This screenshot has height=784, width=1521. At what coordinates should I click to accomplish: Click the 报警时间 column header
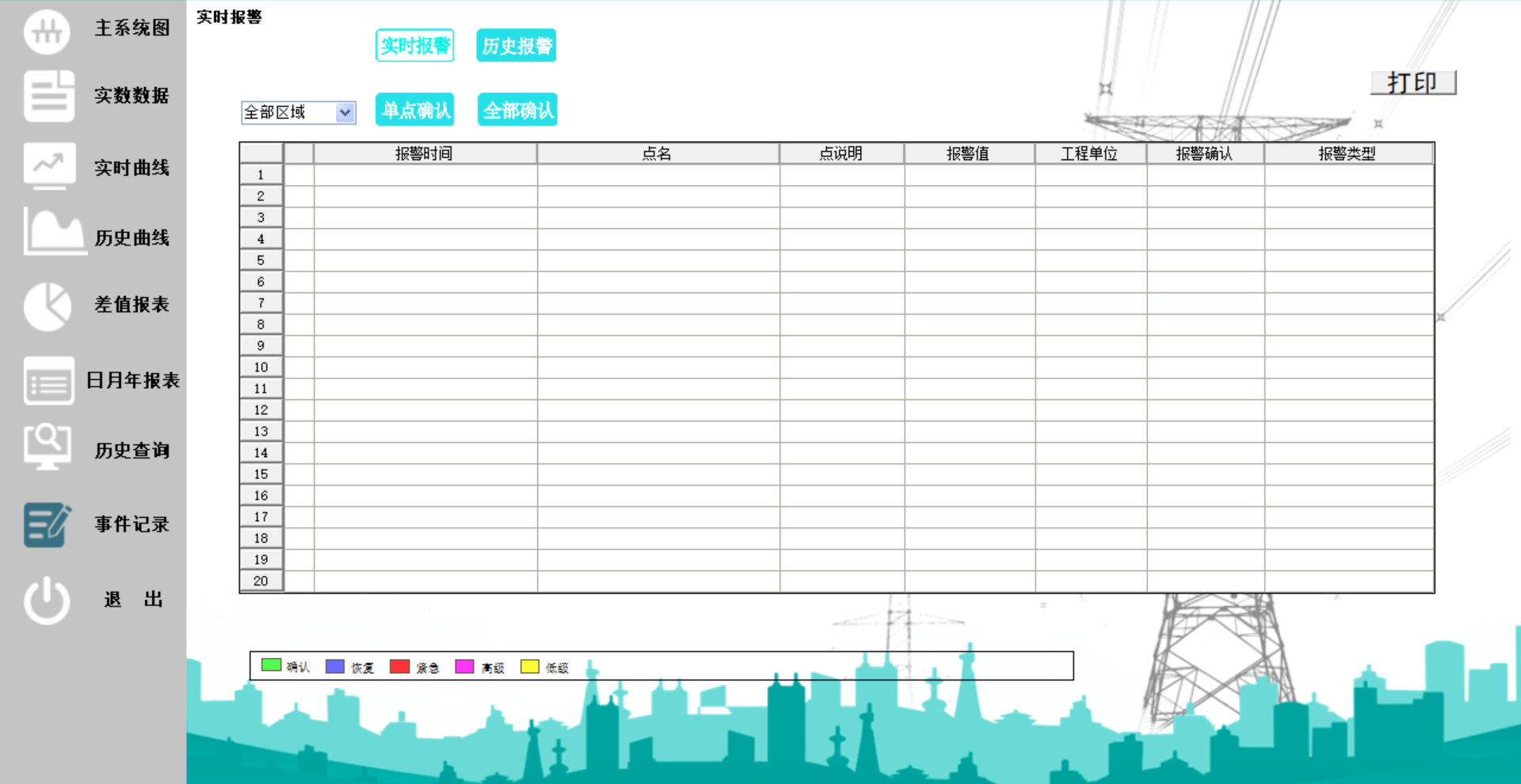coord(425,153)
